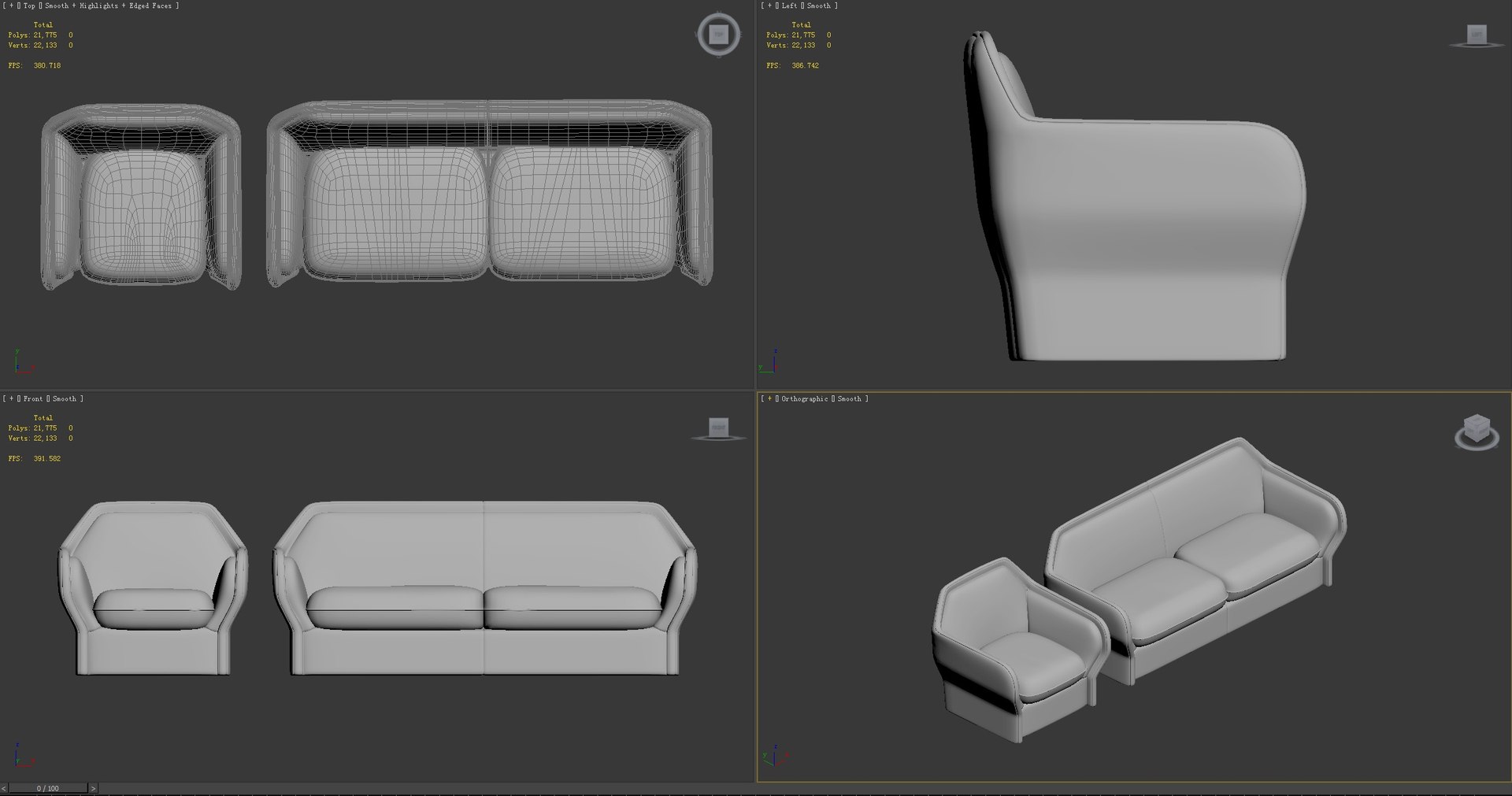Select the sofa in the Orthographic viewport
The image size is (1512, 796).
pos(1196,561)
